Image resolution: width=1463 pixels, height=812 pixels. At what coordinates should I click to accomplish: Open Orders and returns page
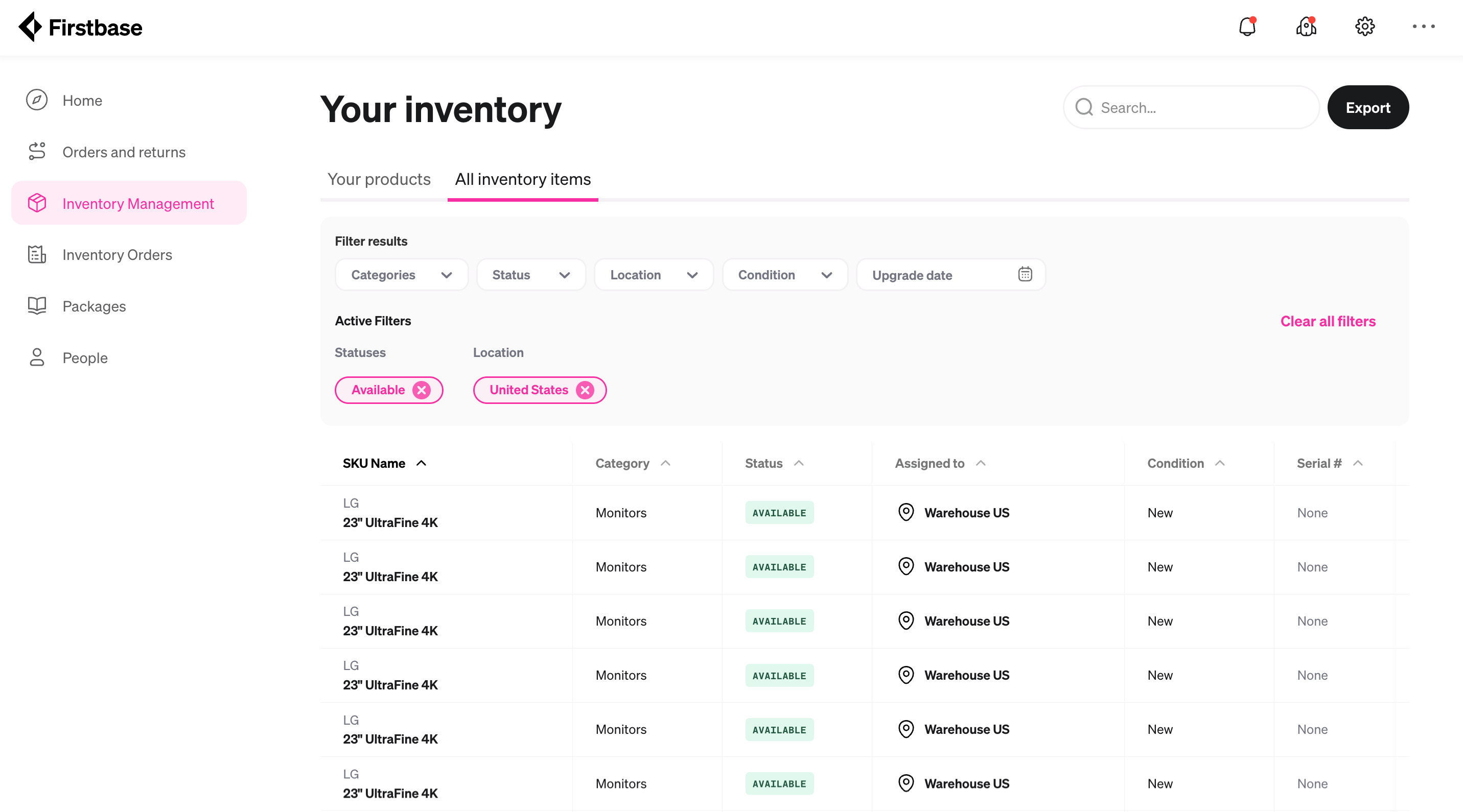129,152
